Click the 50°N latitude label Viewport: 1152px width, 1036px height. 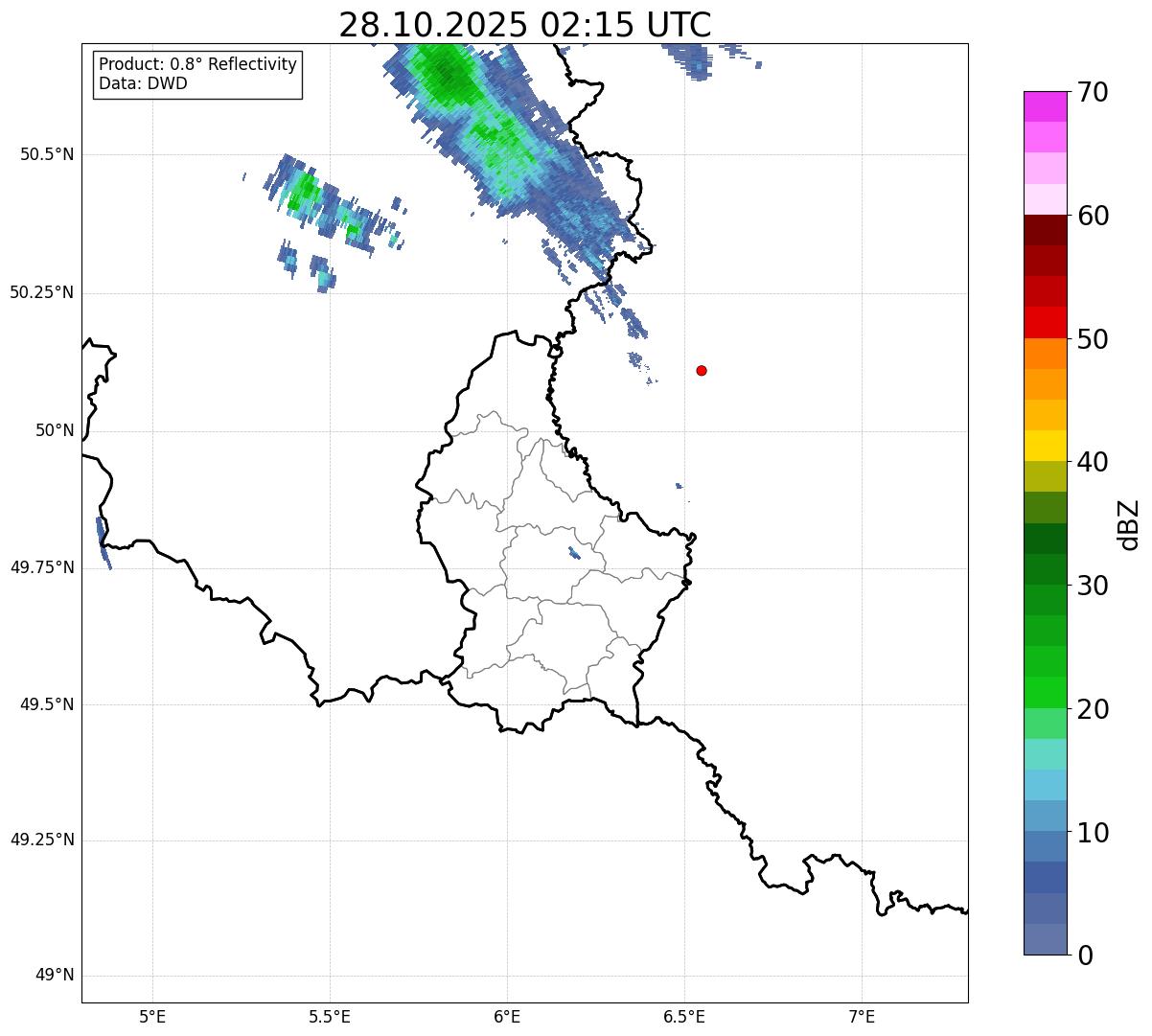55,430
